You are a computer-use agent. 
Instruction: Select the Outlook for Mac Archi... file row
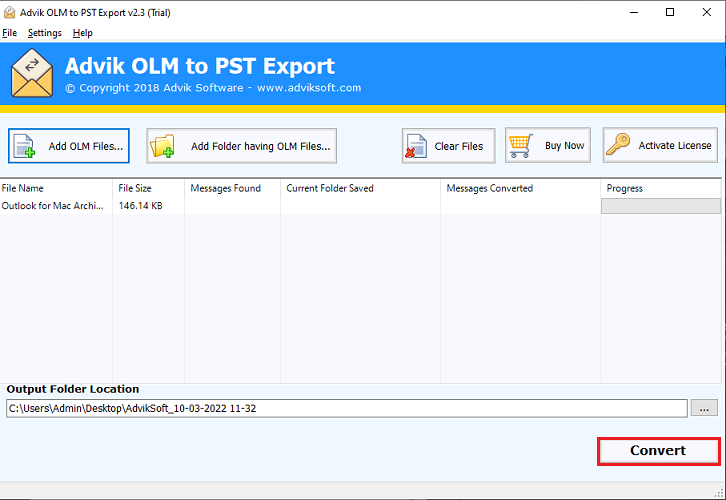360,206
